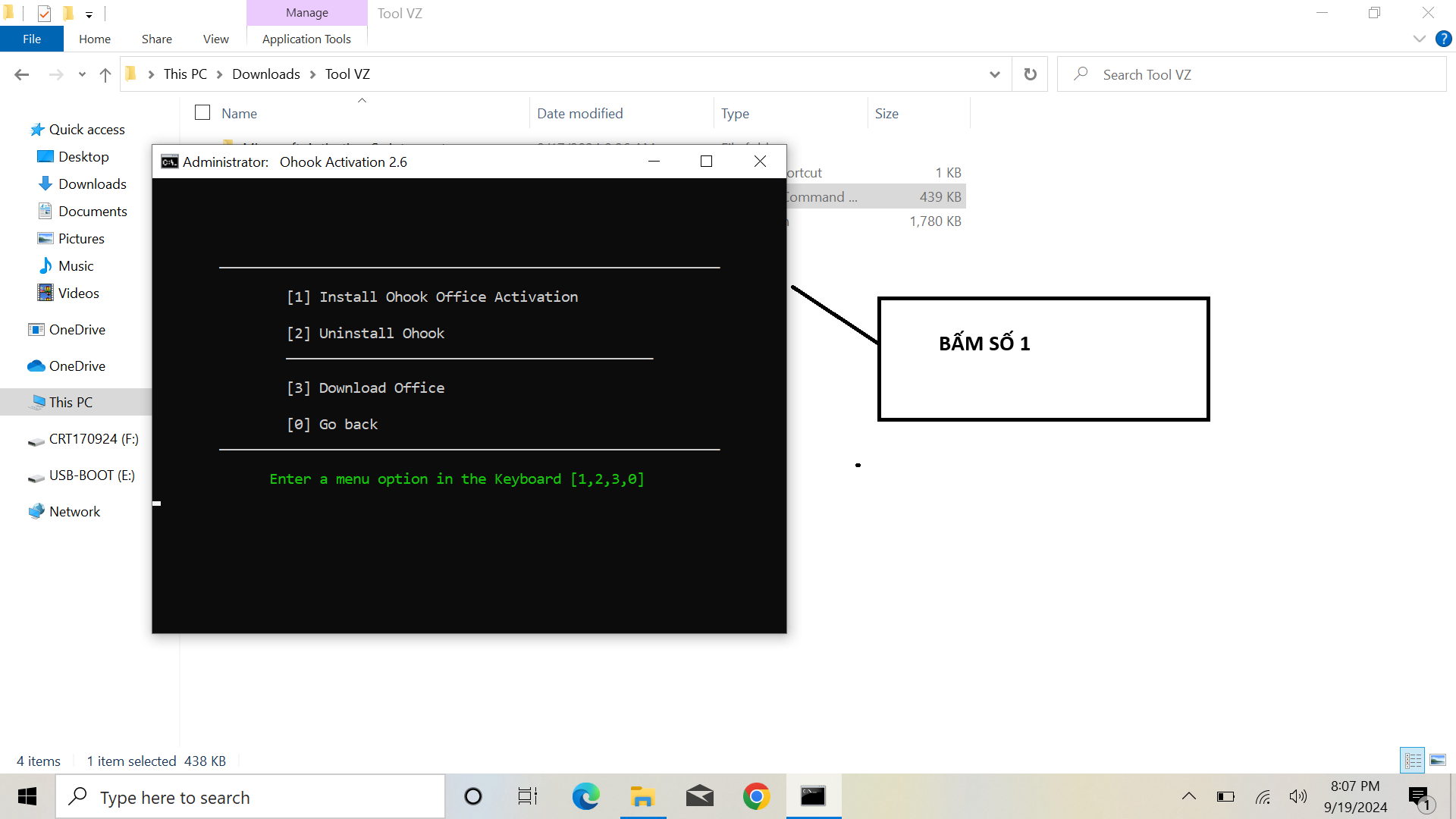Screen dimensions: 1456x819
Task: Open the volume speaker tray icon
Action: (x=1298, y=796)
